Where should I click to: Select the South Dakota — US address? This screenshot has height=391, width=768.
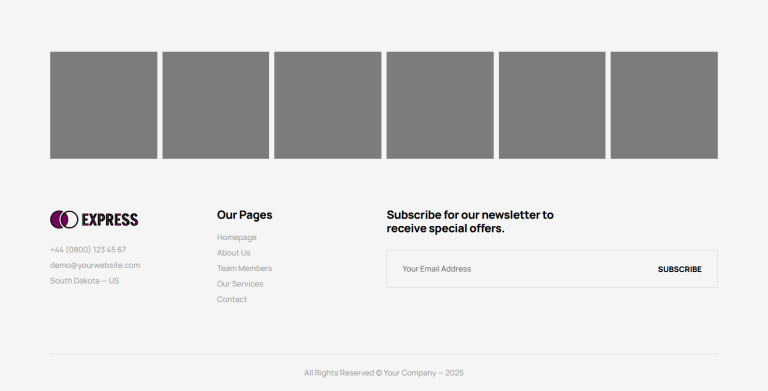point(85,281)
